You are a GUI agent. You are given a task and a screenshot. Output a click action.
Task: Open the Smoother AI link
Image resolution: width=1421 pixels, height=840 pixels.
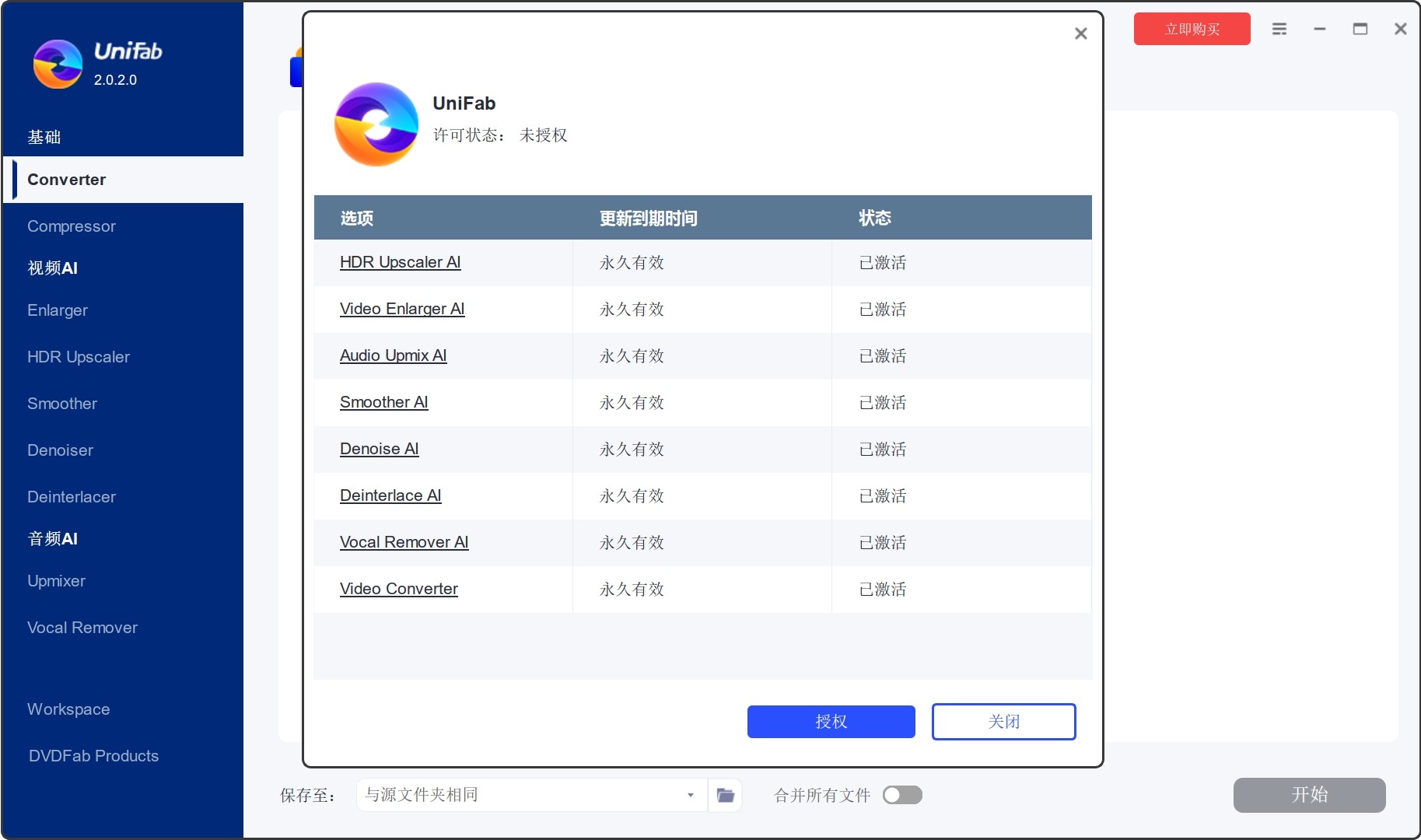tap(383, 402)
